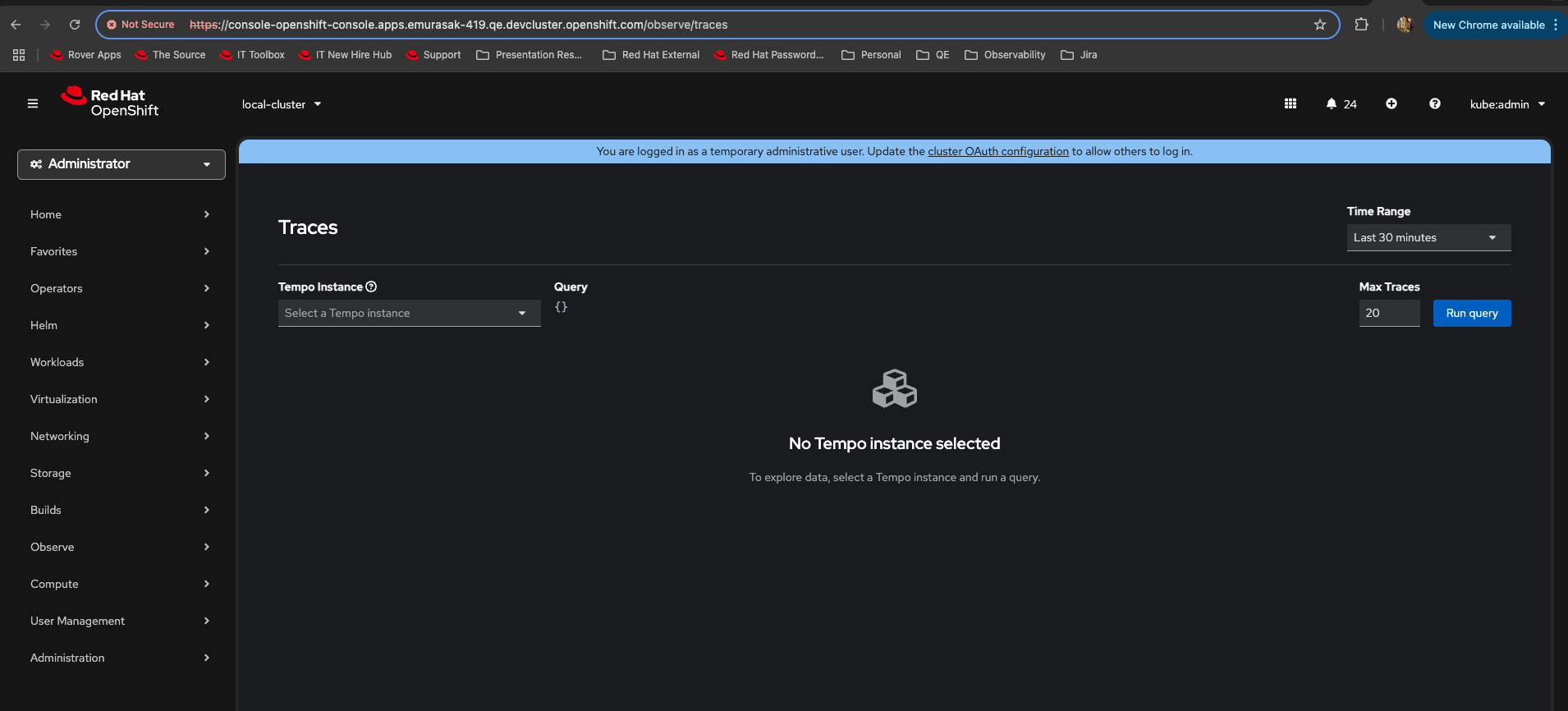1568x711 pixels.
Task: Open the Chrome apps grid shortcut
Action: [19, 55]
